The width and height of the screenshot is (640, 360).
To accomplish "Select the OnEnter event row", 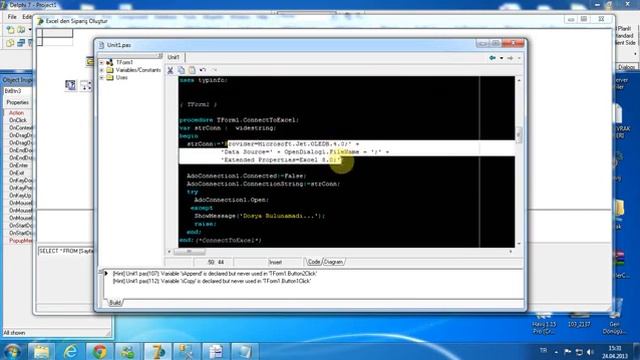I will click(x=18, y=165).
